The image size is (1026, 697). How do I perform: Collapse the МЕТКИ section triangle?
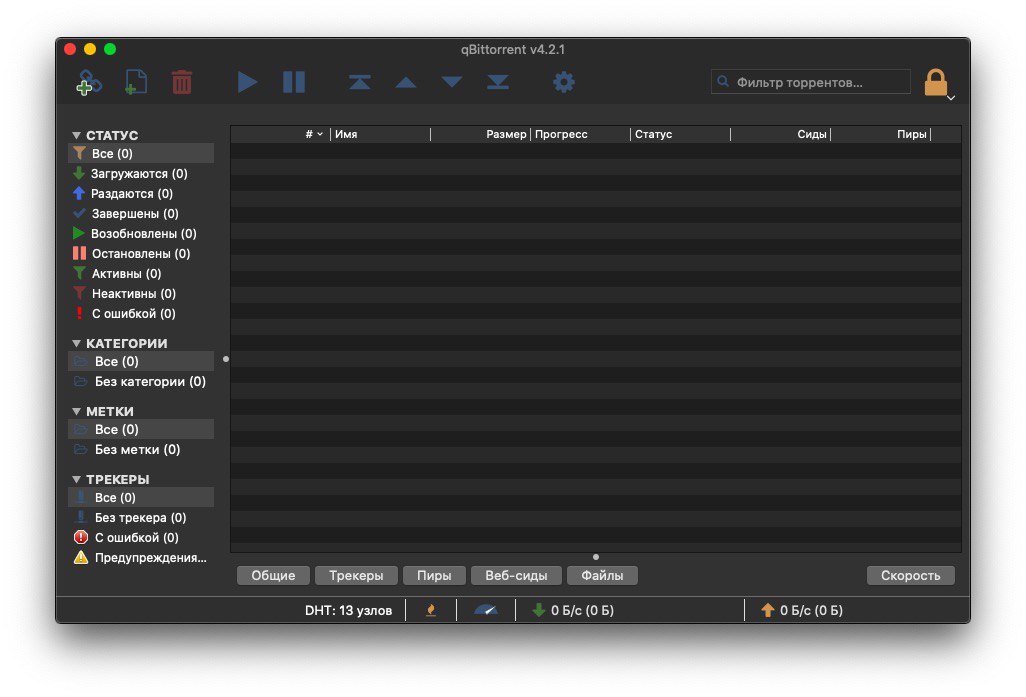(x=77, y=412)
